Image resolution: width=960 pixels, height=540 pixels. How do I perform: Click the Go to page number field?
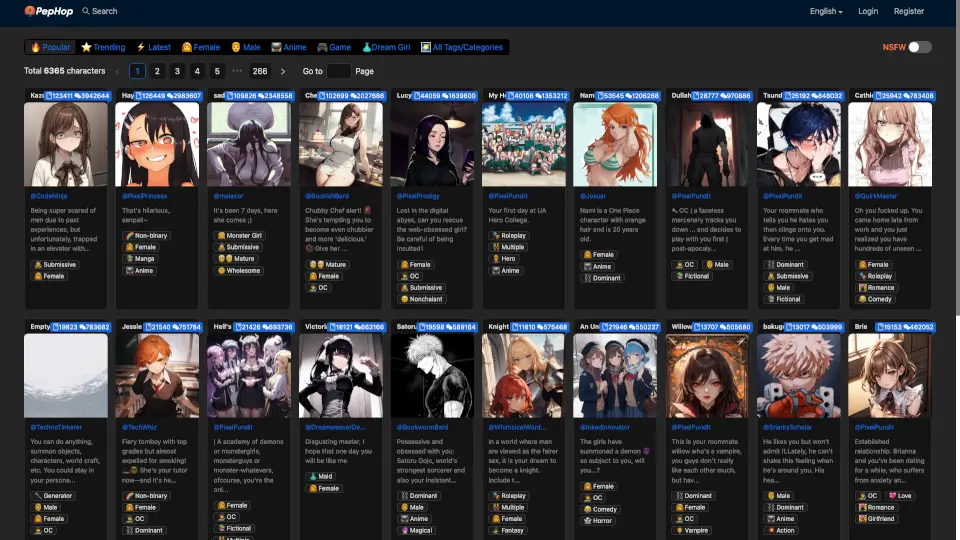[338, 71]
